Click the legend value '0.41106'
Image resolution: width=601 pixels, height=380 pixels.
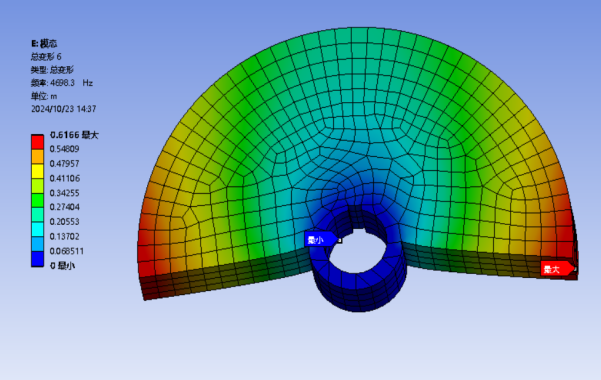[x=65, y=178]
